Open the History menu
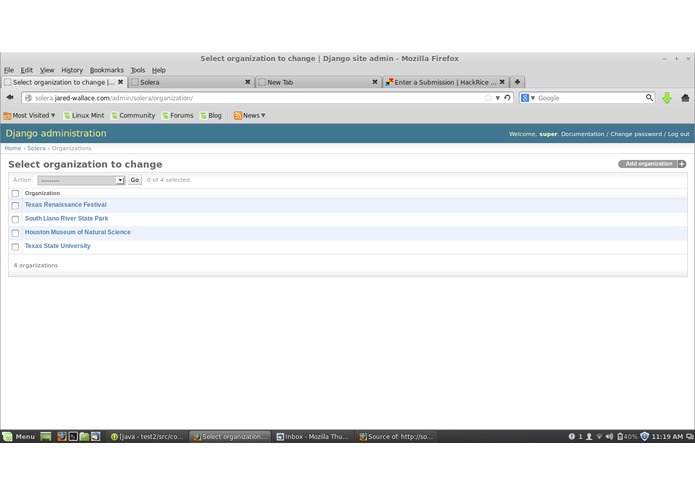Image resolution: width=695 pixels, height=494 pixels. tap(72, 70)
